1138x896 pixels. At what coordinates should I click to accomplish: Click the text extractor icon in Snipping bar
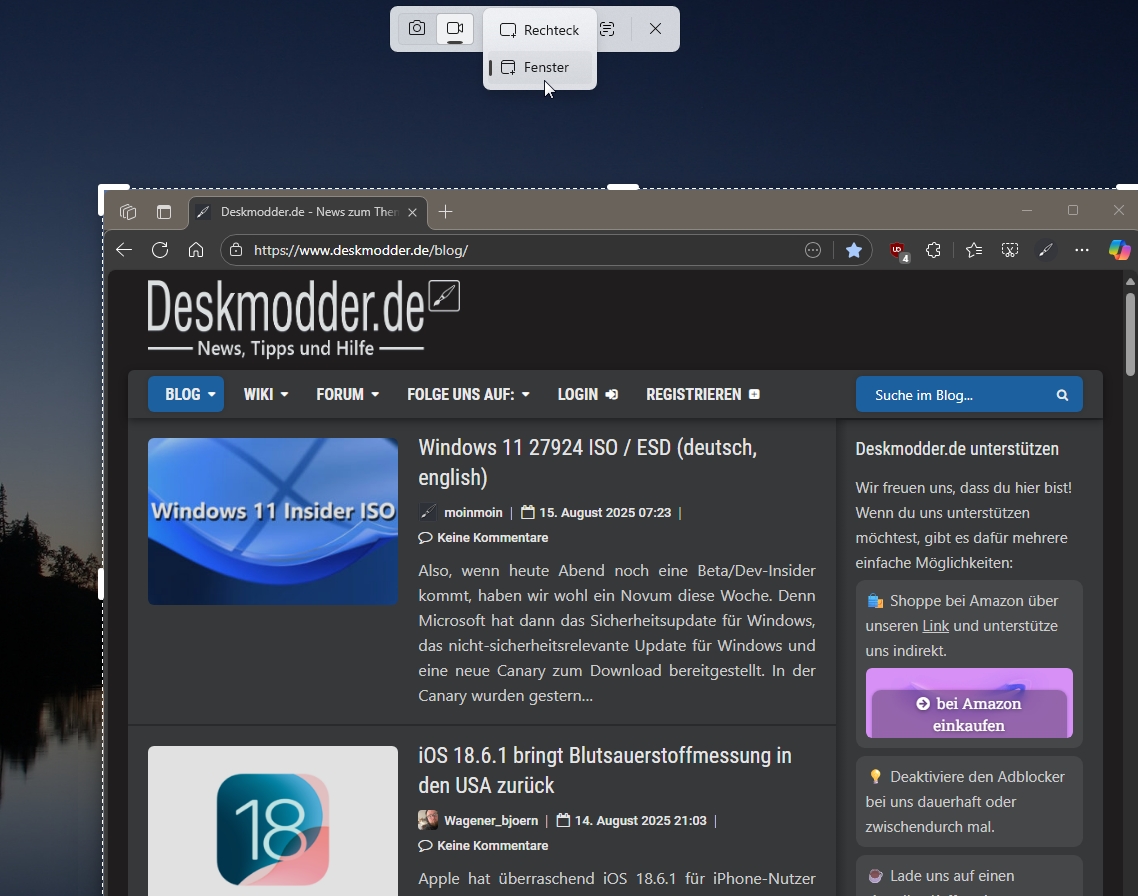click(x=607, y=29)
